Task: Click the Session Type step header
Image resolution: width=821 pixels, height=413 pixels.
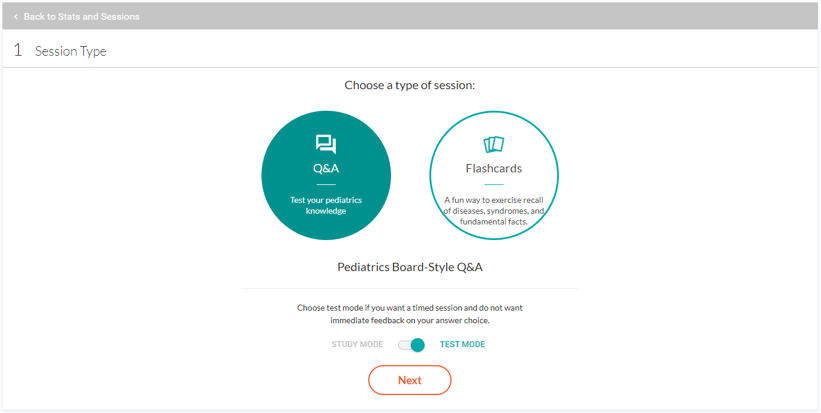Action: pos(71,51)
